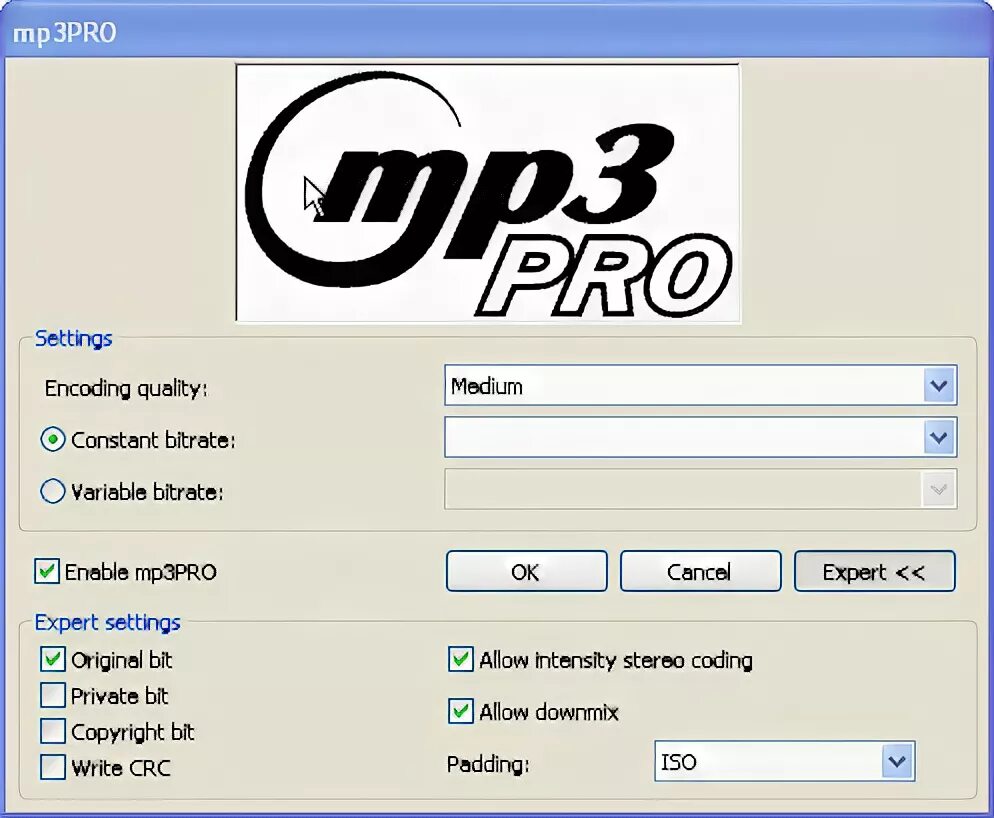Click the mp3PRO window title bar
Screen dimensions: 994x818
click(x=497, y=32)
